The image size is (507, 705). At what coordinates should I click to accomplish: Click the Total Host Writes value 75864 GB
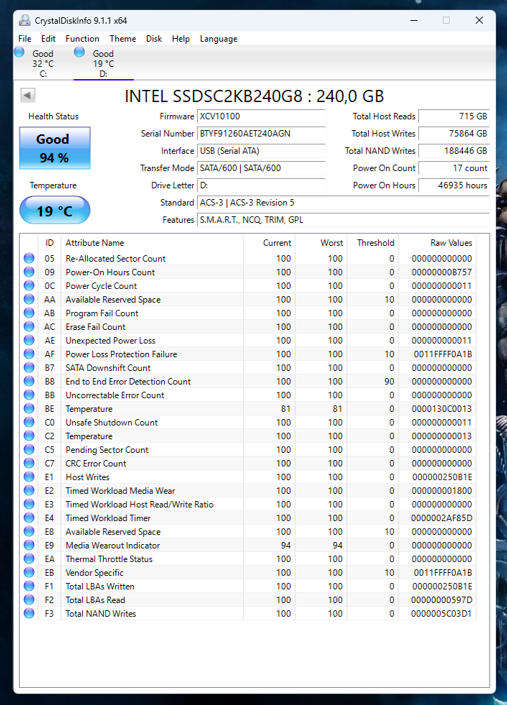coord(454,134)
